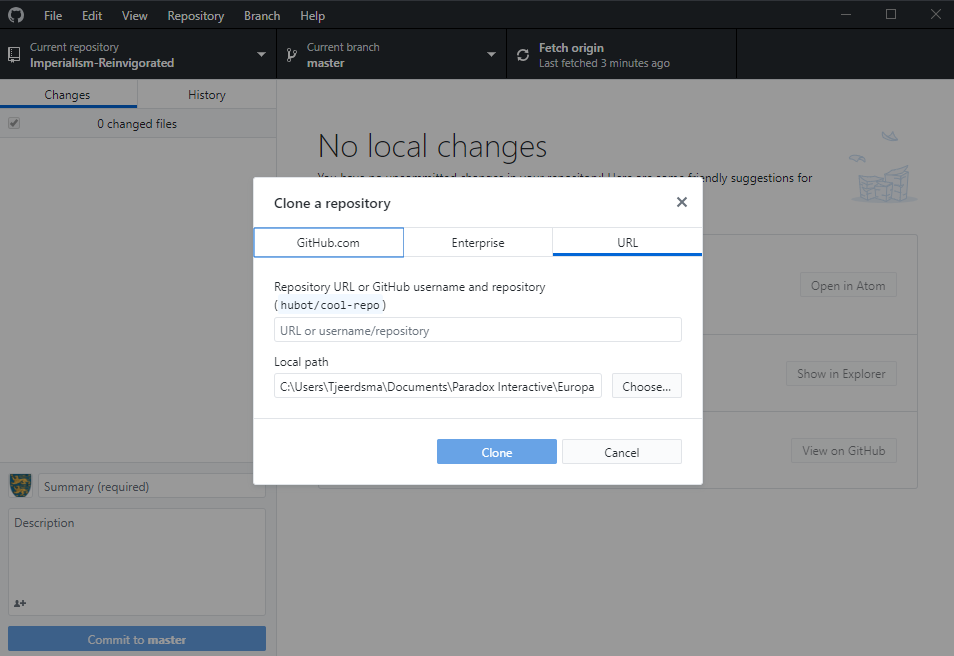
Task: Click the Cancel button
Action: pyautogui.click(x=622, y=452)
